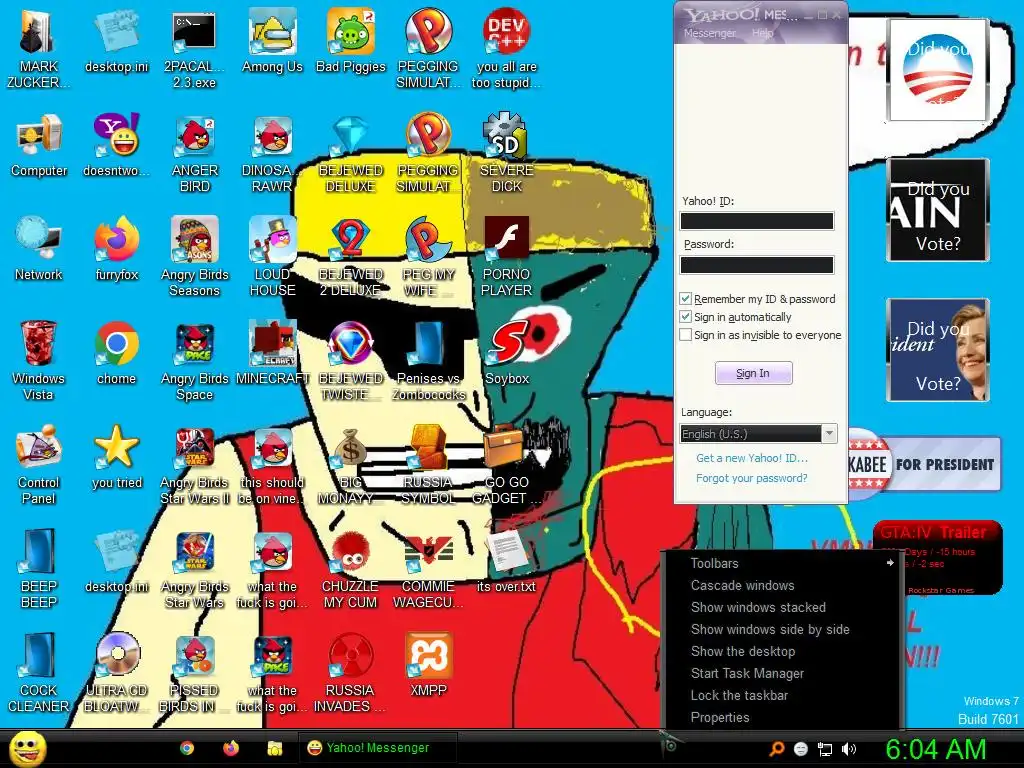
Task: Open the chome Chrome shortcut
Action: point(116,353)
